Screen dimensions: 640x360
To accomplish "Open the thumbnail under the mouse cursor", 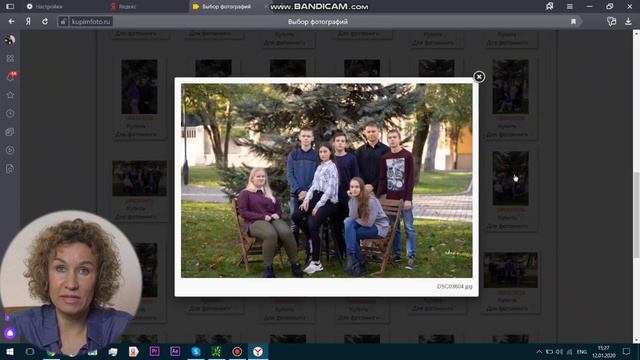I will (x=510, y=178).
